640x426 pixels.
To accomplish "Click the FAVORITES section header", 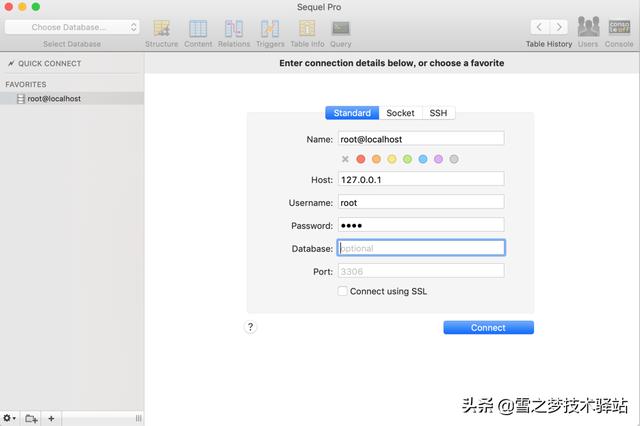I will (26, 84).
